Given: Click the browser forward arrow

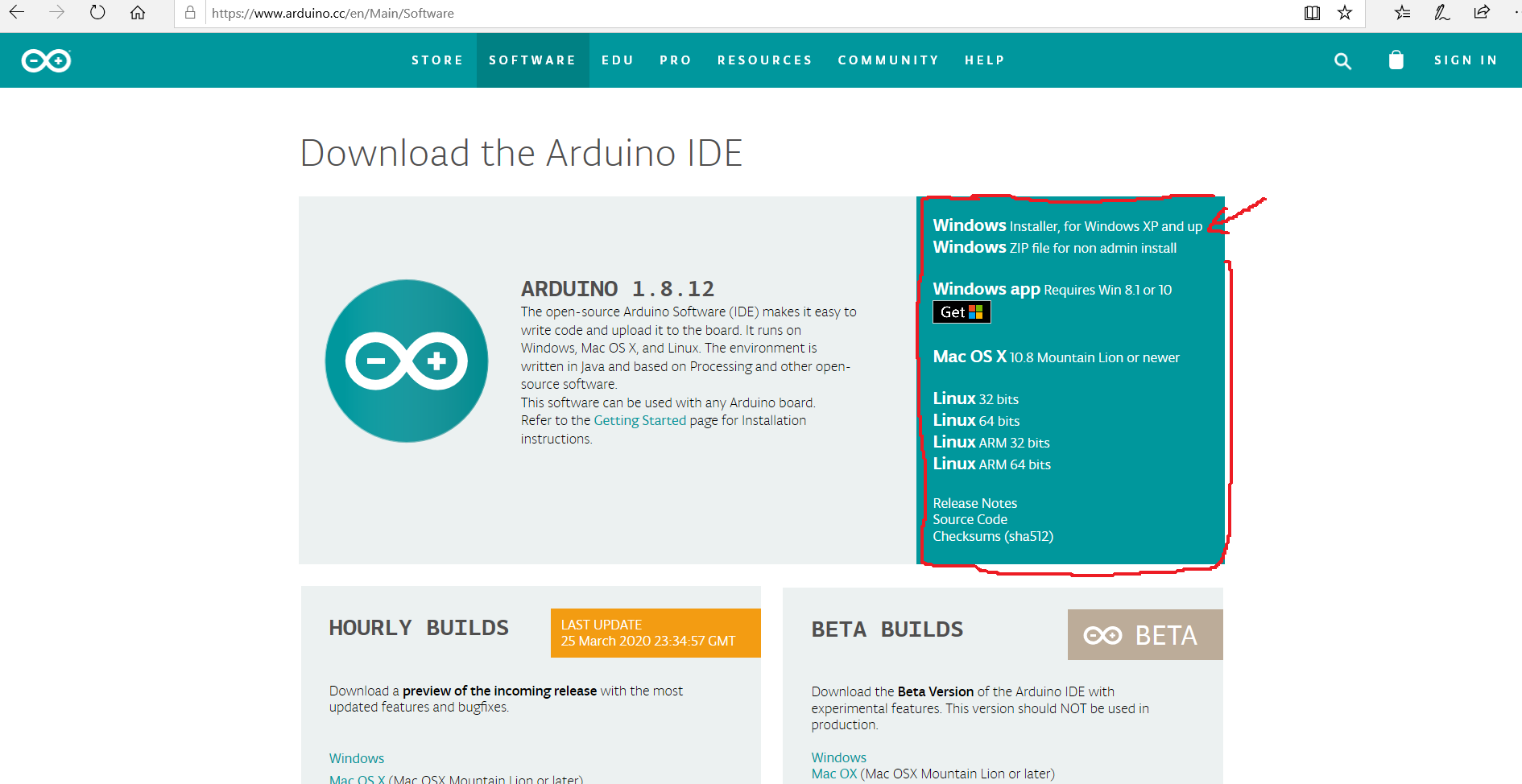Looking at the screenshot, I should point(56,13).
